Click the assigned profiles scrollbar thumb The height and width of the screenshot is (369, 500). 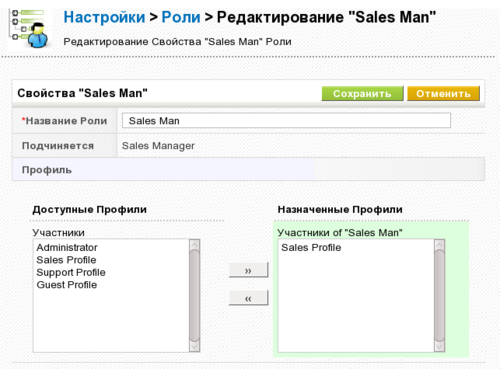(440, 296)
